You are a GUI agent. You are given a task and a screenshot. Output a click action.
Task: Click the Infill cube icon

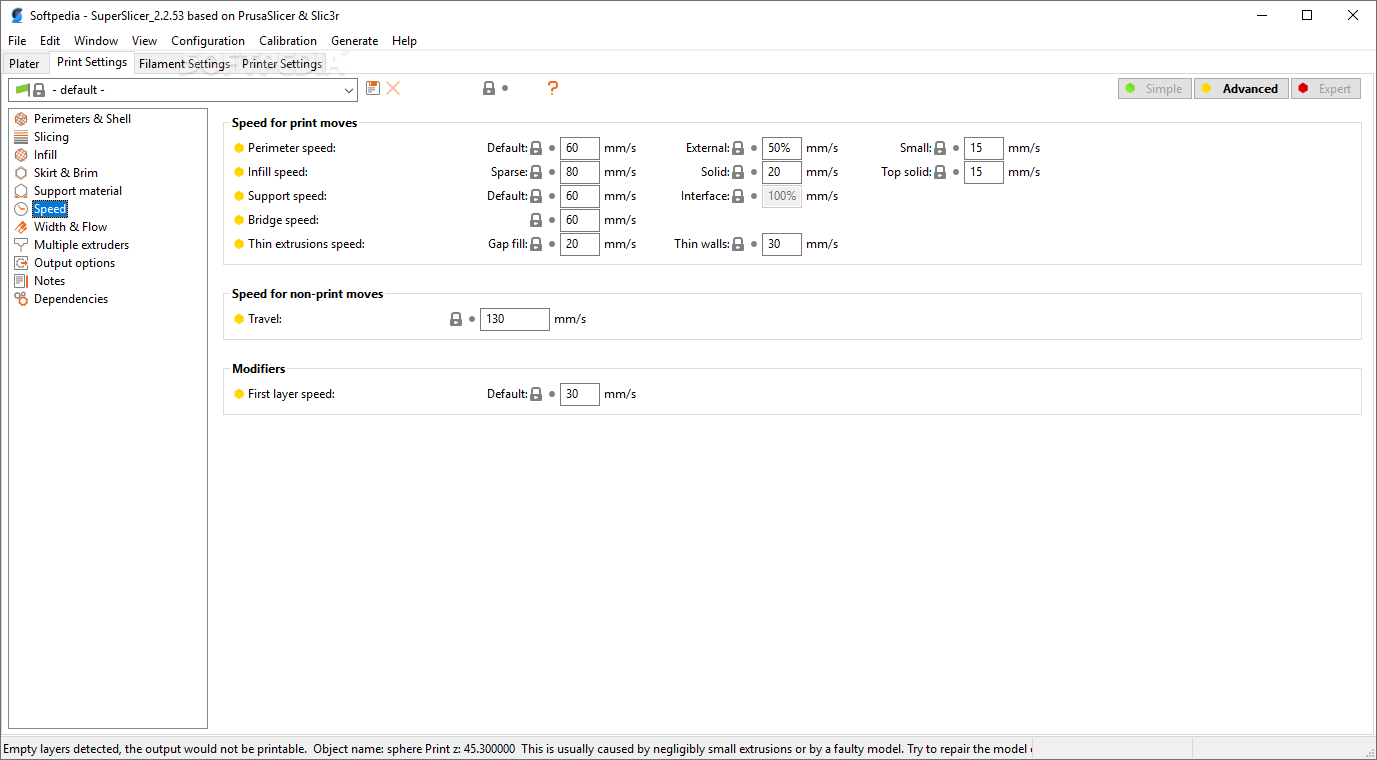pos(21,155)
